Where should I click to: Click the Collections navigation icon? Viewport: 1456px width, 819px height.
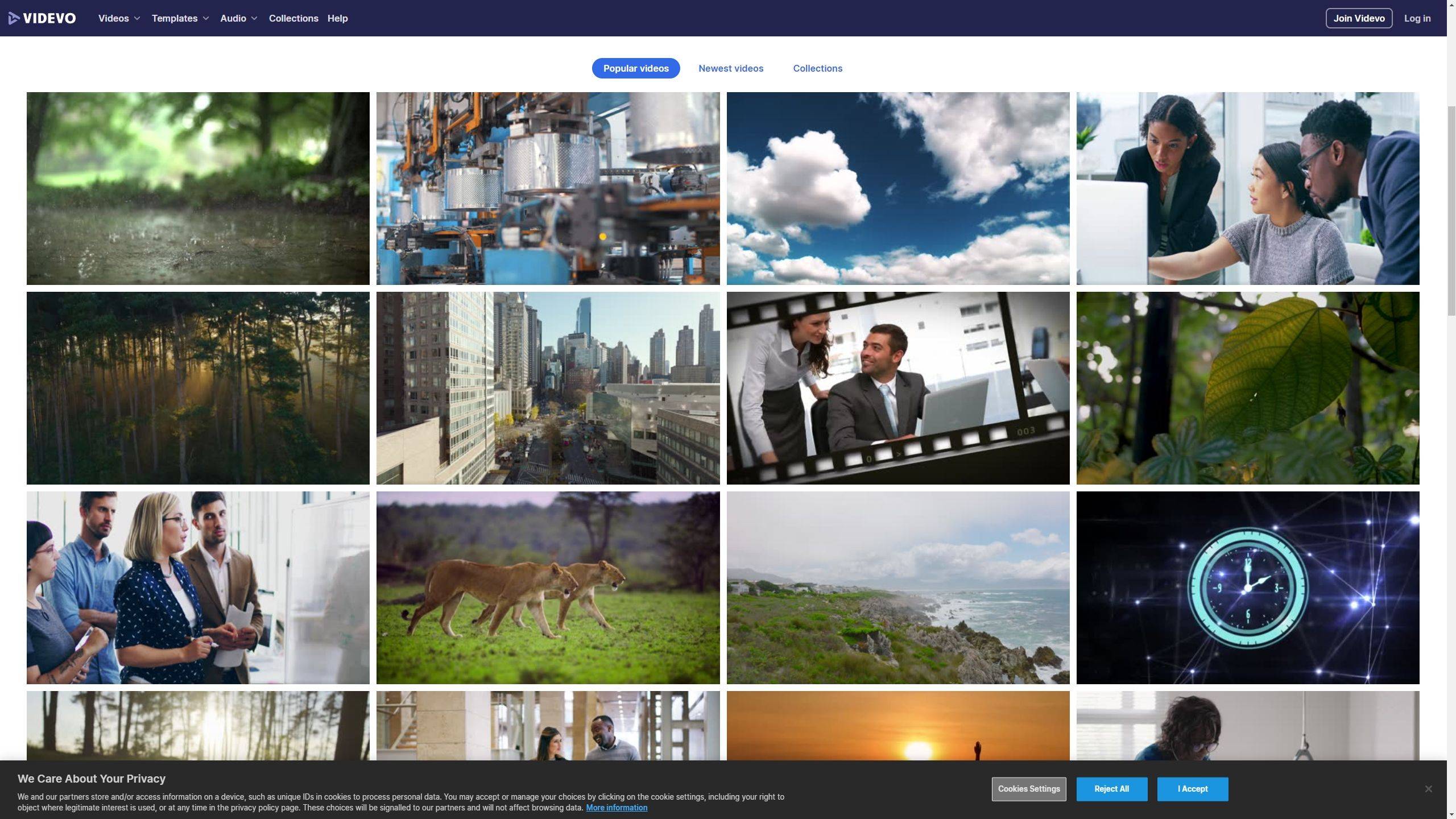293,18
